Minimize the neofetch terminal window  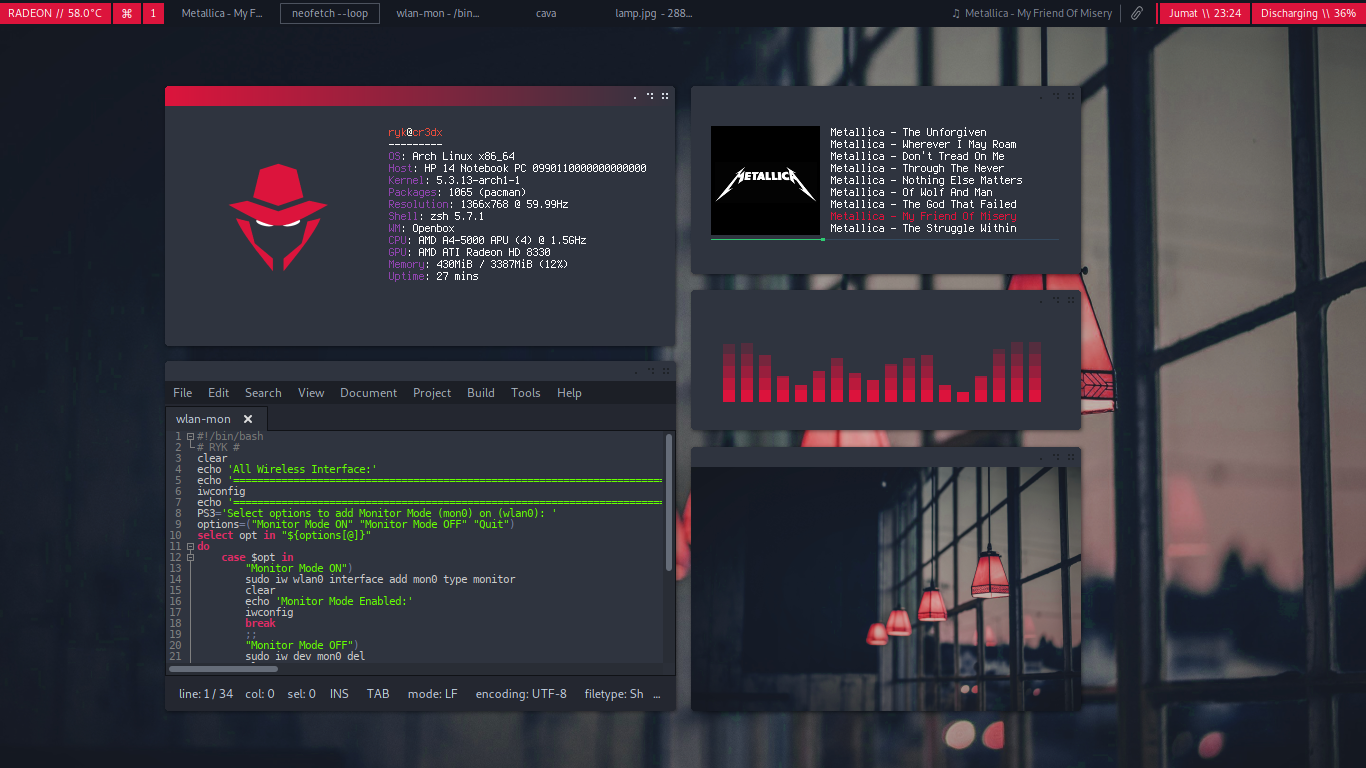tap(635, 98)
